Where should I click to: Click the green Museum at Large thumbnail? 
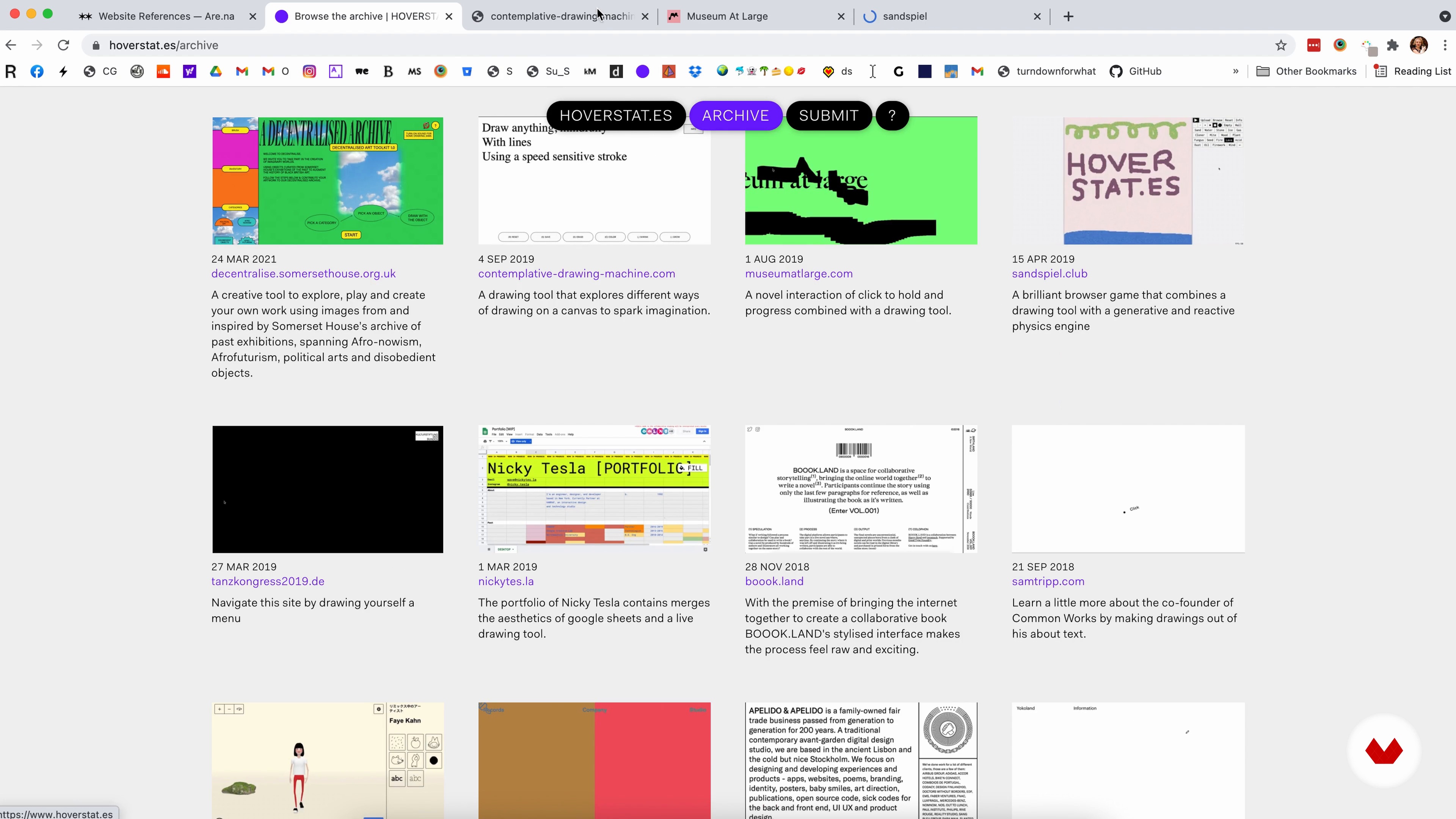tap(861, 181)
